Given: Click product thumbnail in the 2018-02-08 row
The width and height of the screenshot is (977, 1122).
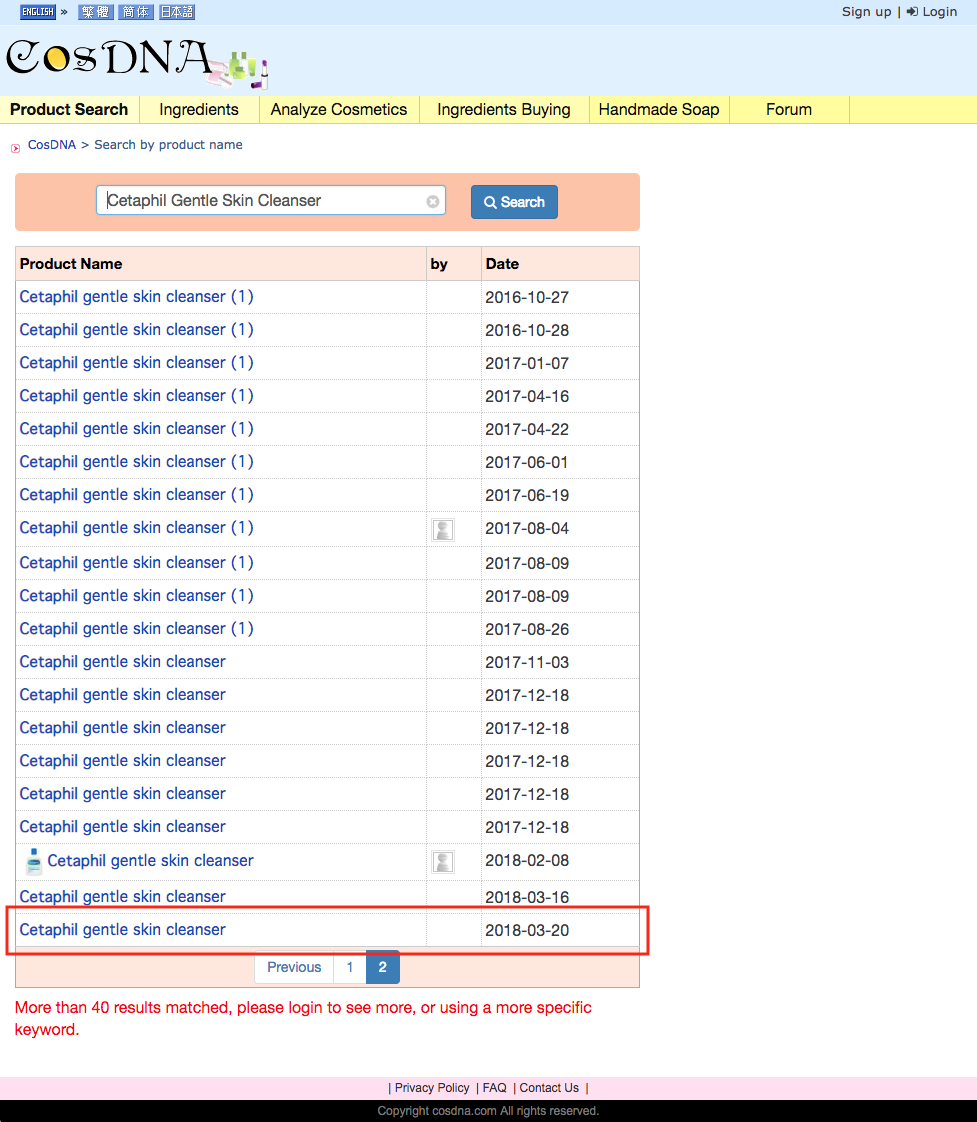Looking at the screenshot, I should (x=33, y=862).
